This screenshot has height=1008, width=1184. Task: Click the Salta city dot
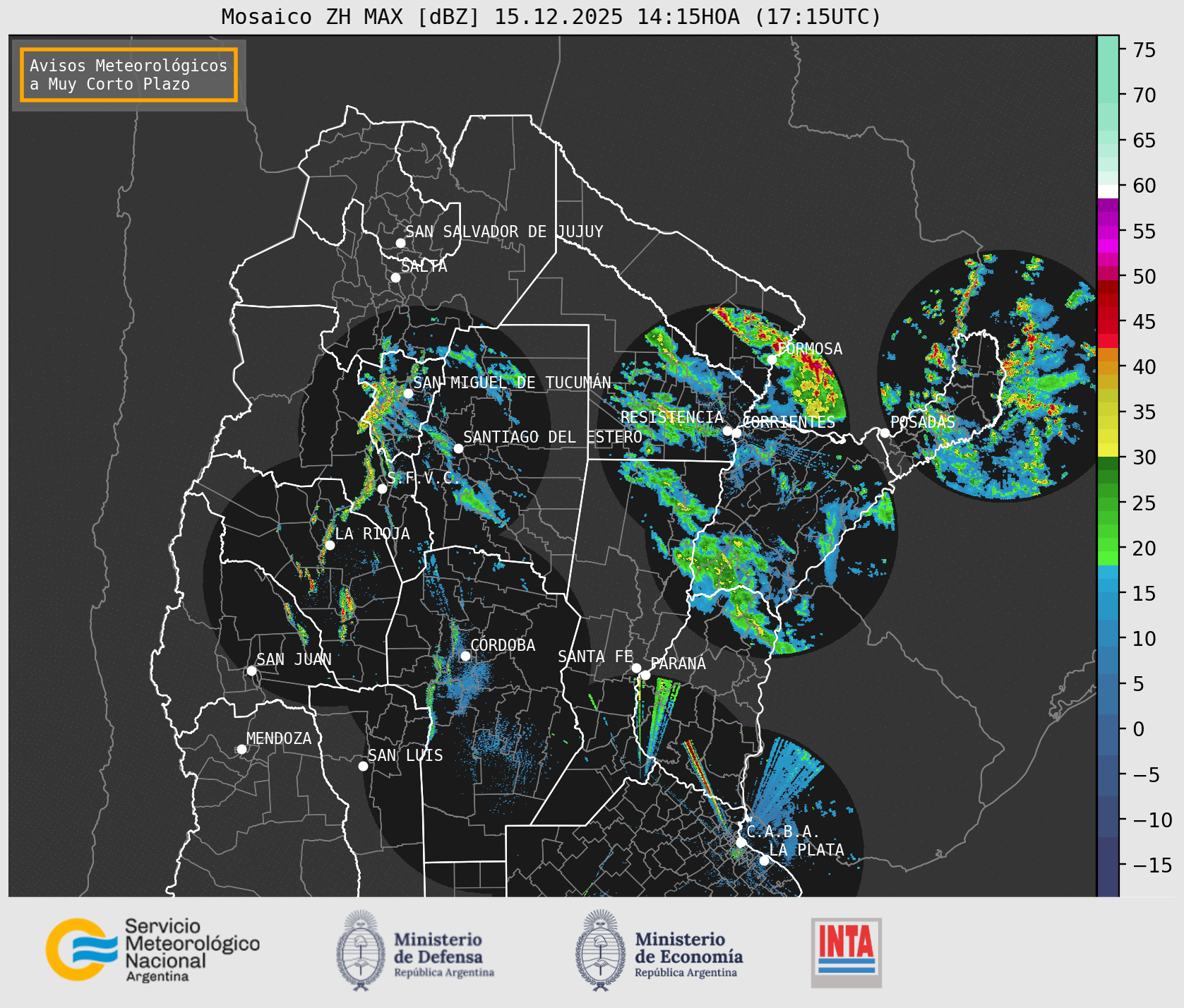[396, 277]
